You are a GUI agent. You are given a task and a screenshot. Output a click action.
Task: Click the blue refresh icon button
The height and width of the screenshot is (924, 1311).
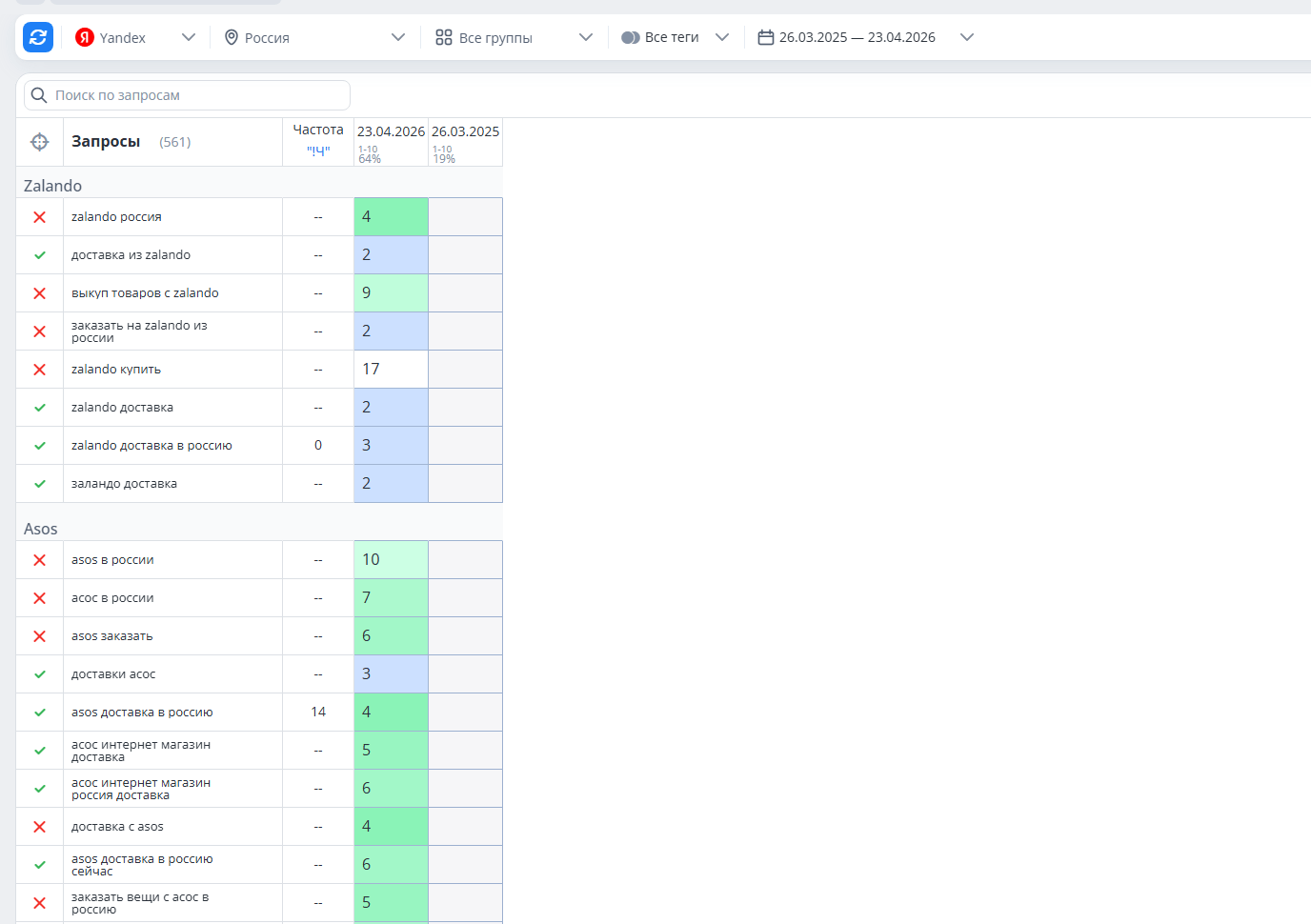38,37
